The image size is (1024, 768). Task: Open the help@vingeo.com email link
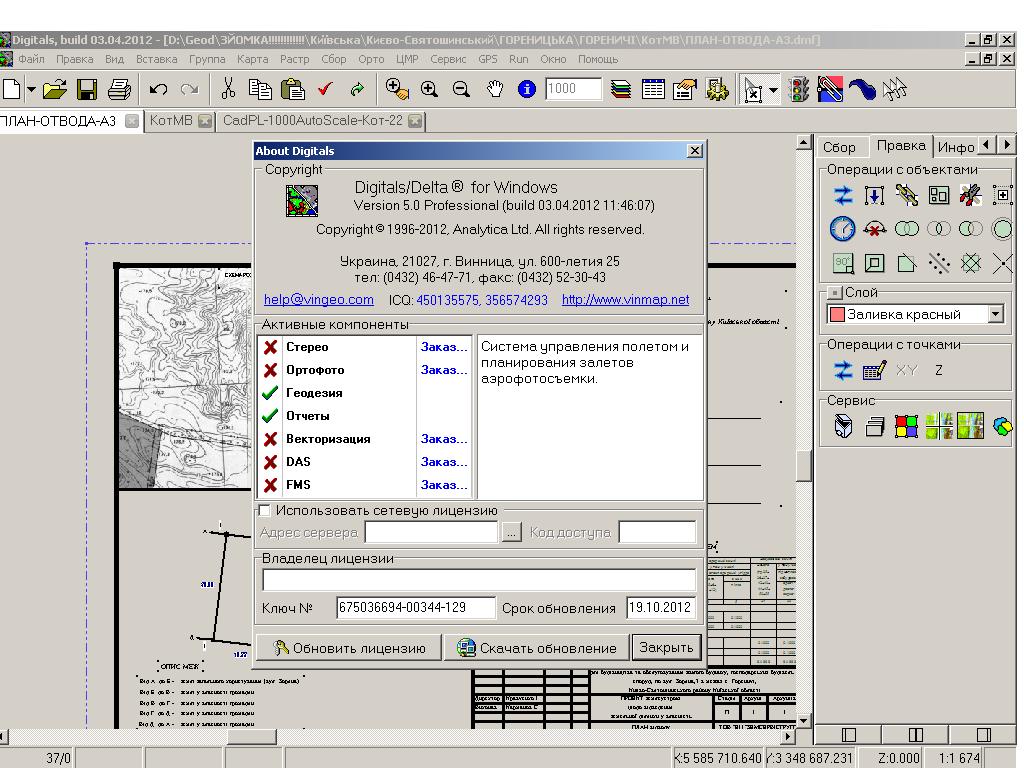click(x=319, y=300)
